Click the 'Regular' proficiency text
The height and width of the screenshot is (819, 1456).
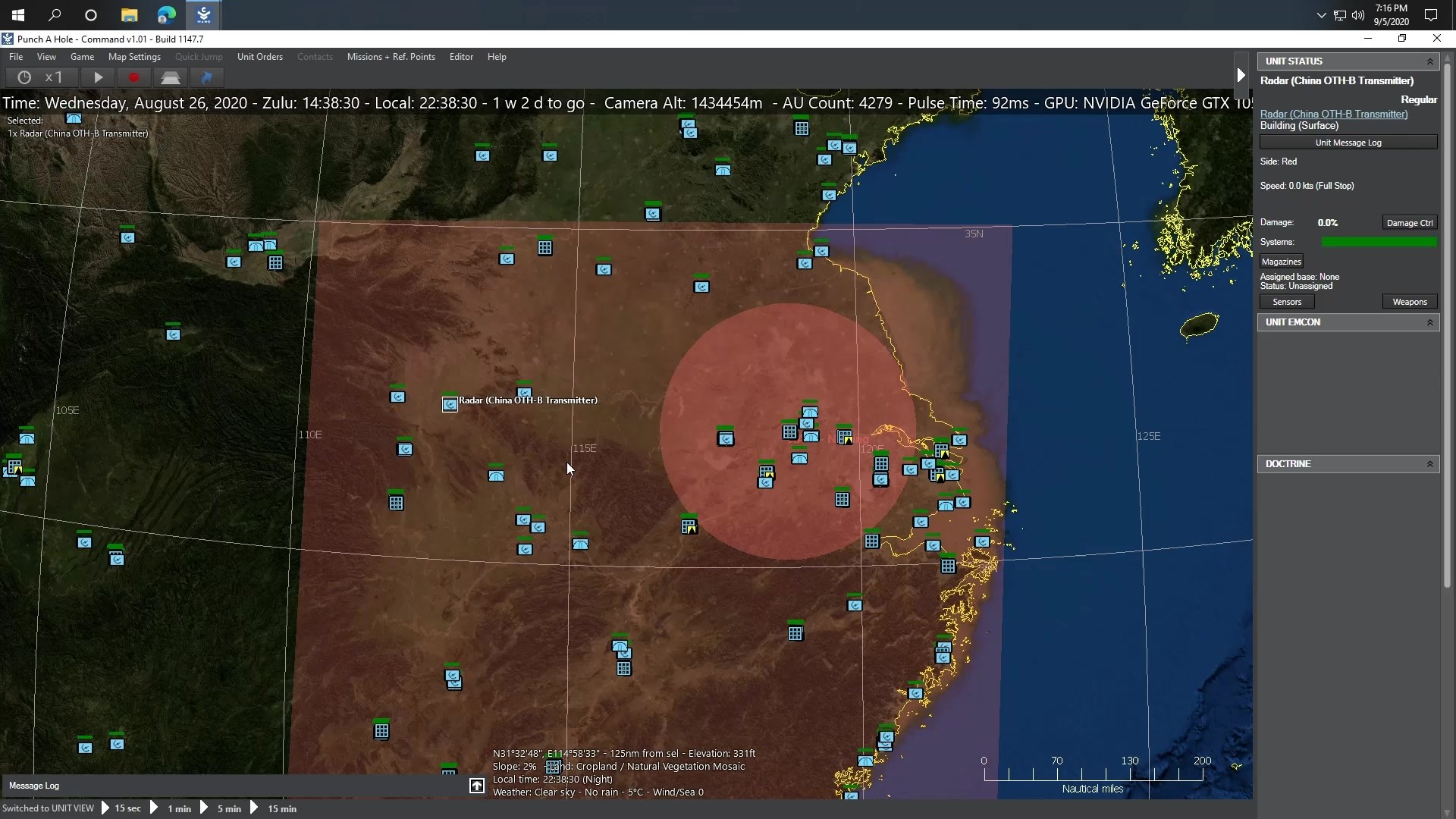(1419, 99)
